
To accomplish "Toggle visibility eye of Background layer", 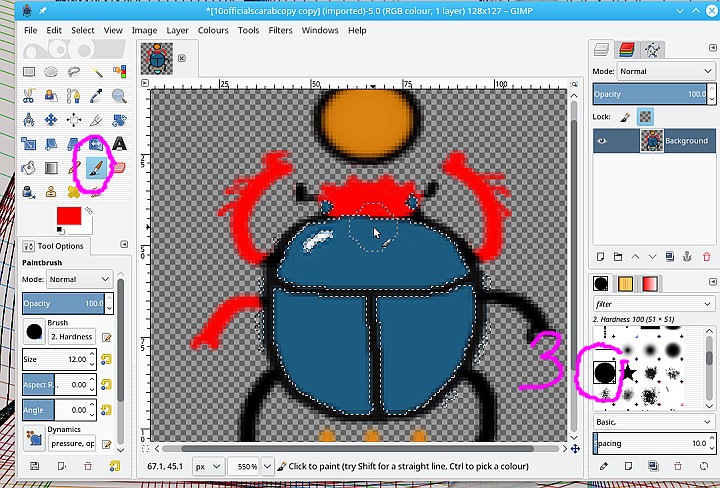I will tap(602, 140).
